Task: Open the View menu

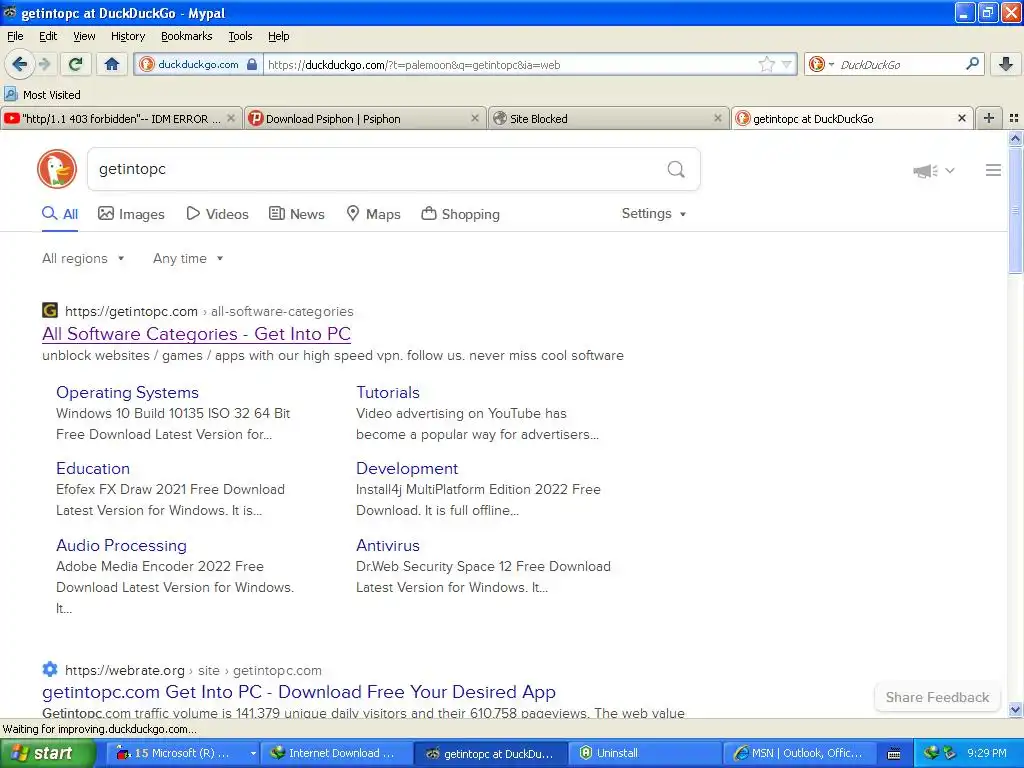Action: pos(84,36)
